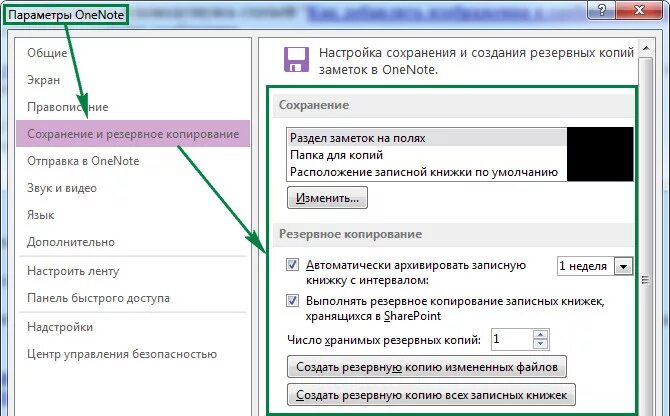Select the Звук и видео category
Viewport: 670px width, 416px height.
(x=62, y=188)
